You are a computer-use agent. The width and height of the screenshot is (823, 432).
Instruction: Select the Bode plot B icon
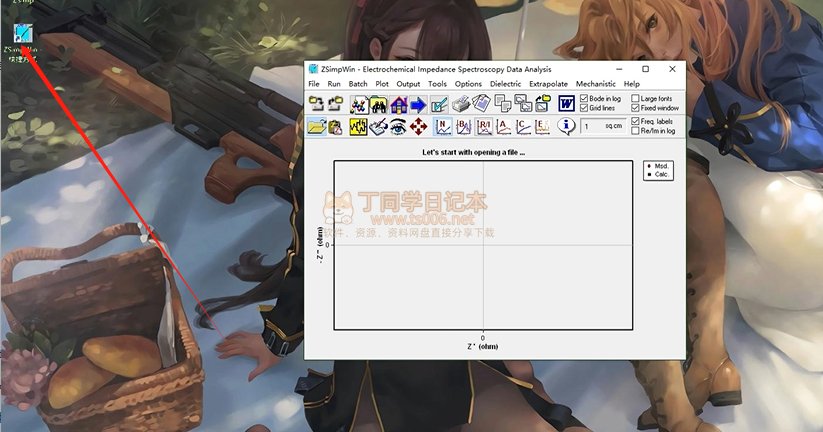pos(462,126)
